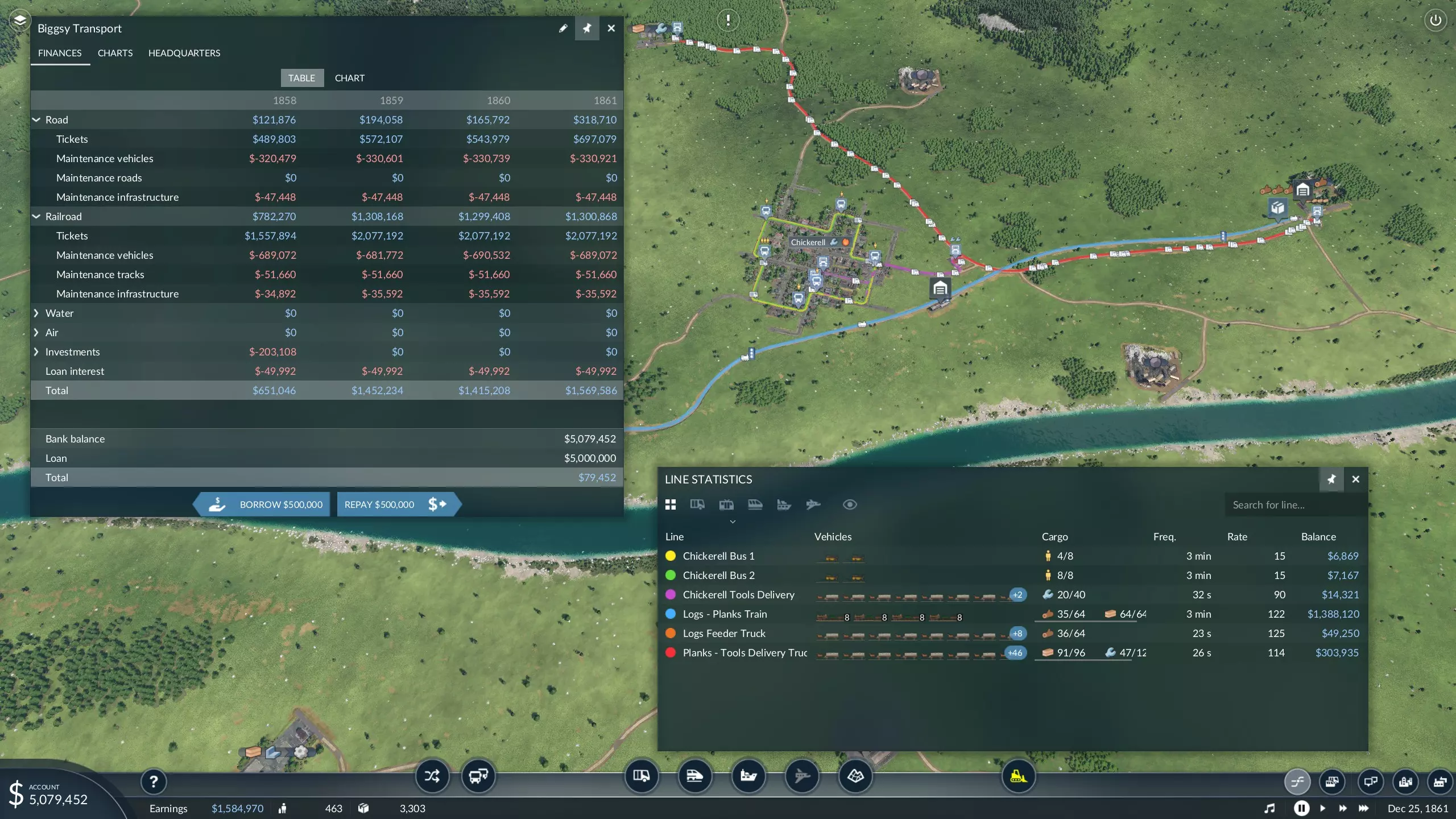Viewport: 1456px width, 819px height.
Task: Open the air transport construction menu
Action: coord(801,776)
